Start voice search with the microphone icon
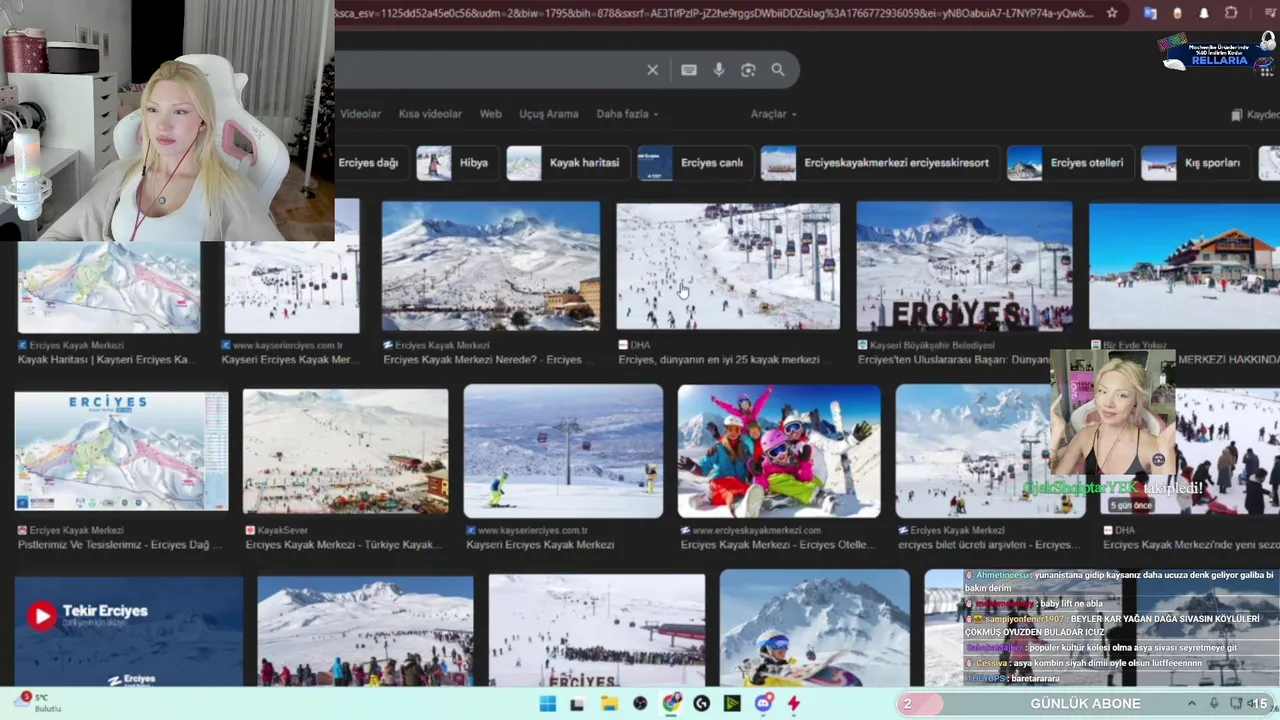The image size is (1280, 720). tap(718, 70)
